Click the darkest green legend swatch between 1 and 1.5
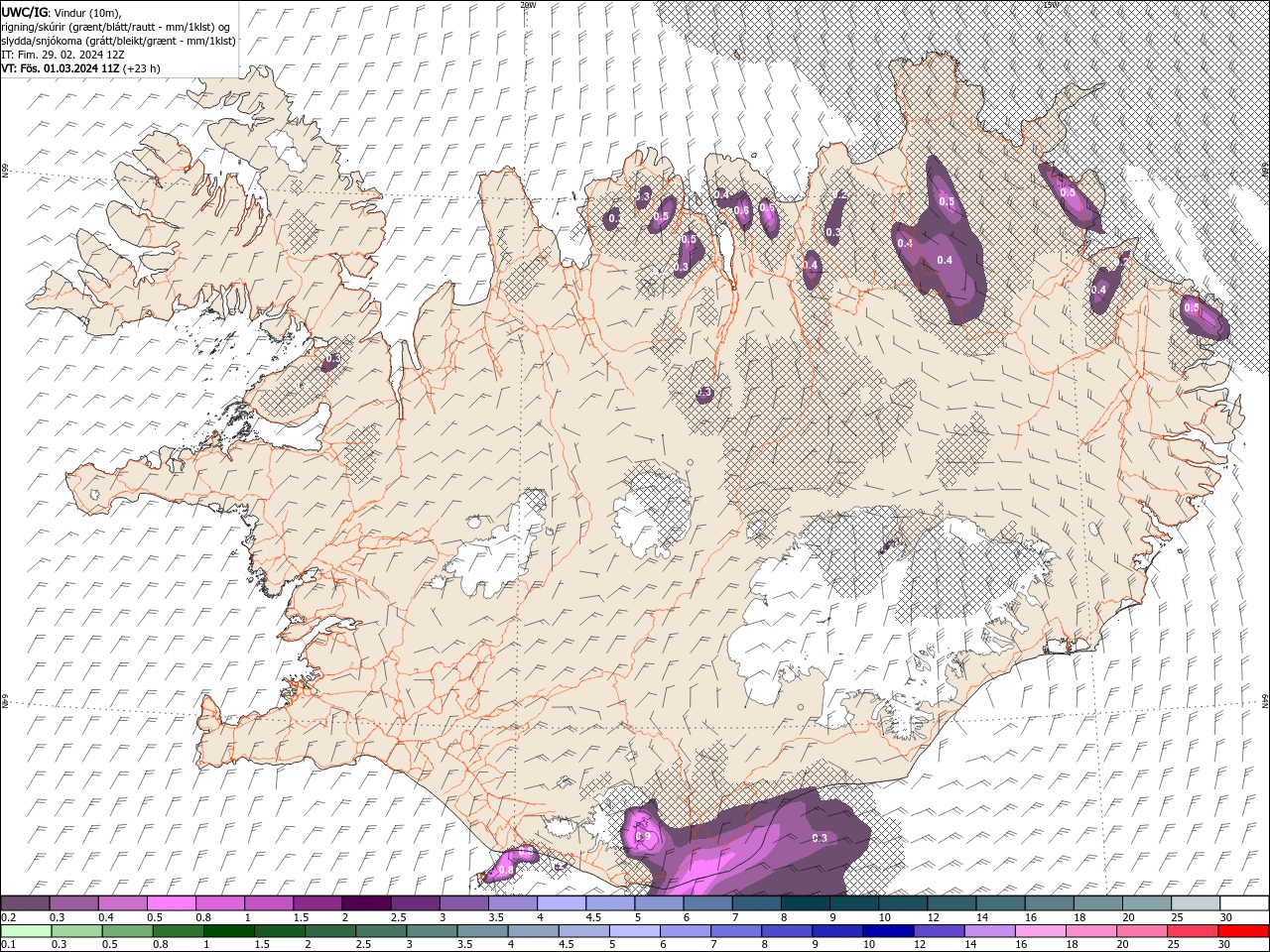Image resolution: width=1270 pixels, height=952 pixels. click(x=229, y=931)
